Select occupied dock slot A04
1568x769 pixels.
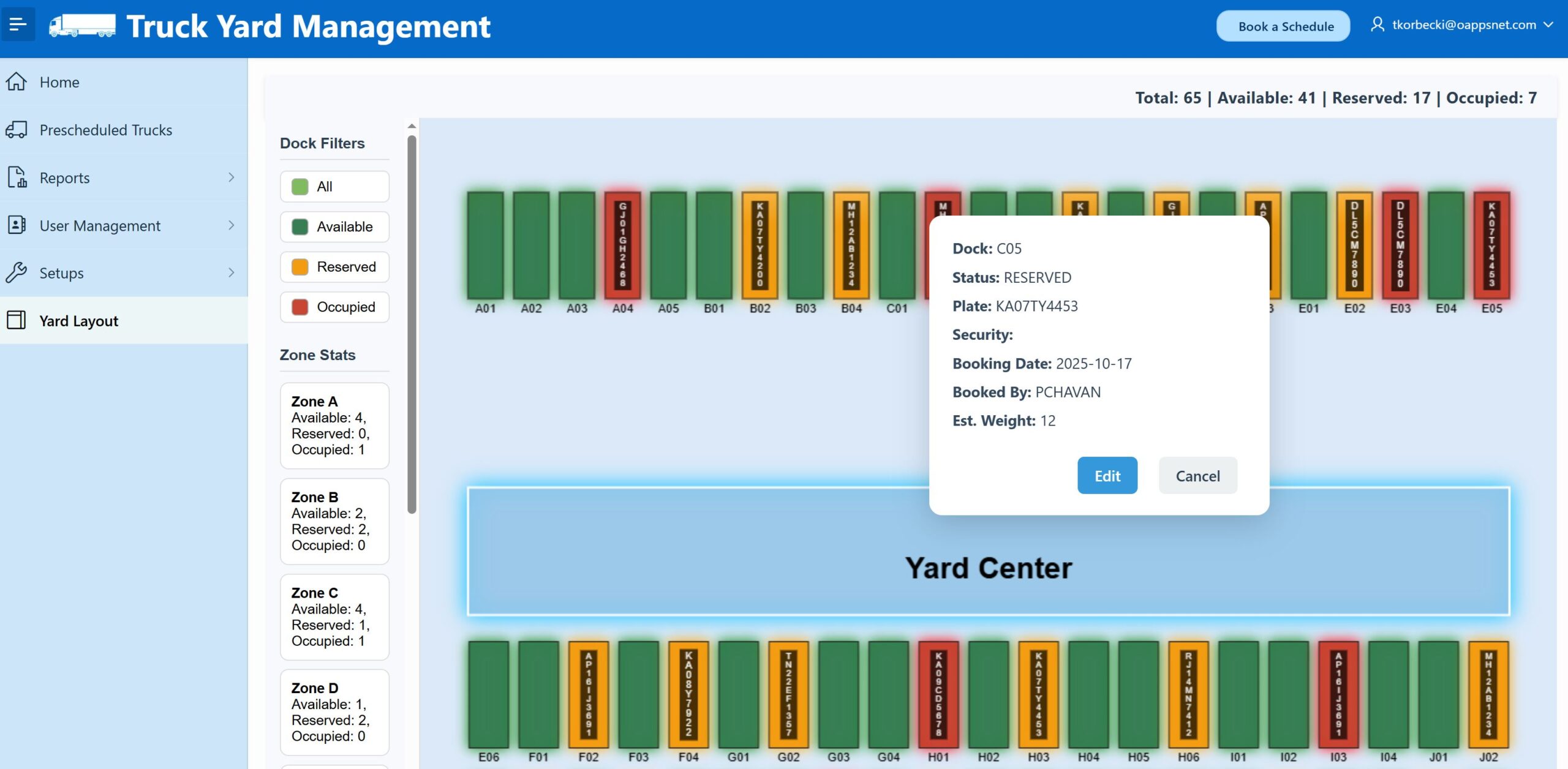(622, 245)
